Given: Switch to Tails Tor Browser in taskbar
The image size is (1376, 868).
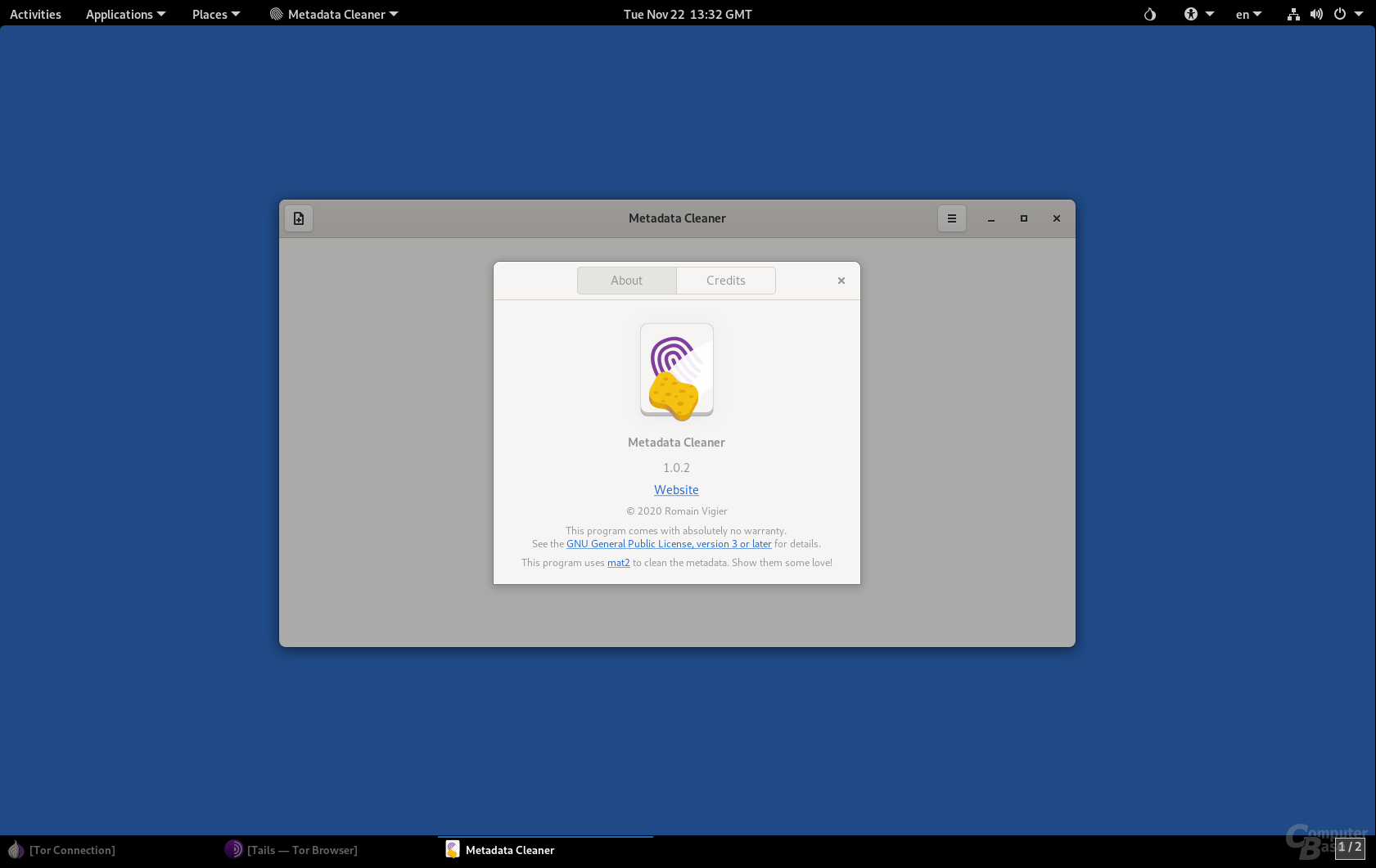Looking at the screenshot, I should point(327,850).
